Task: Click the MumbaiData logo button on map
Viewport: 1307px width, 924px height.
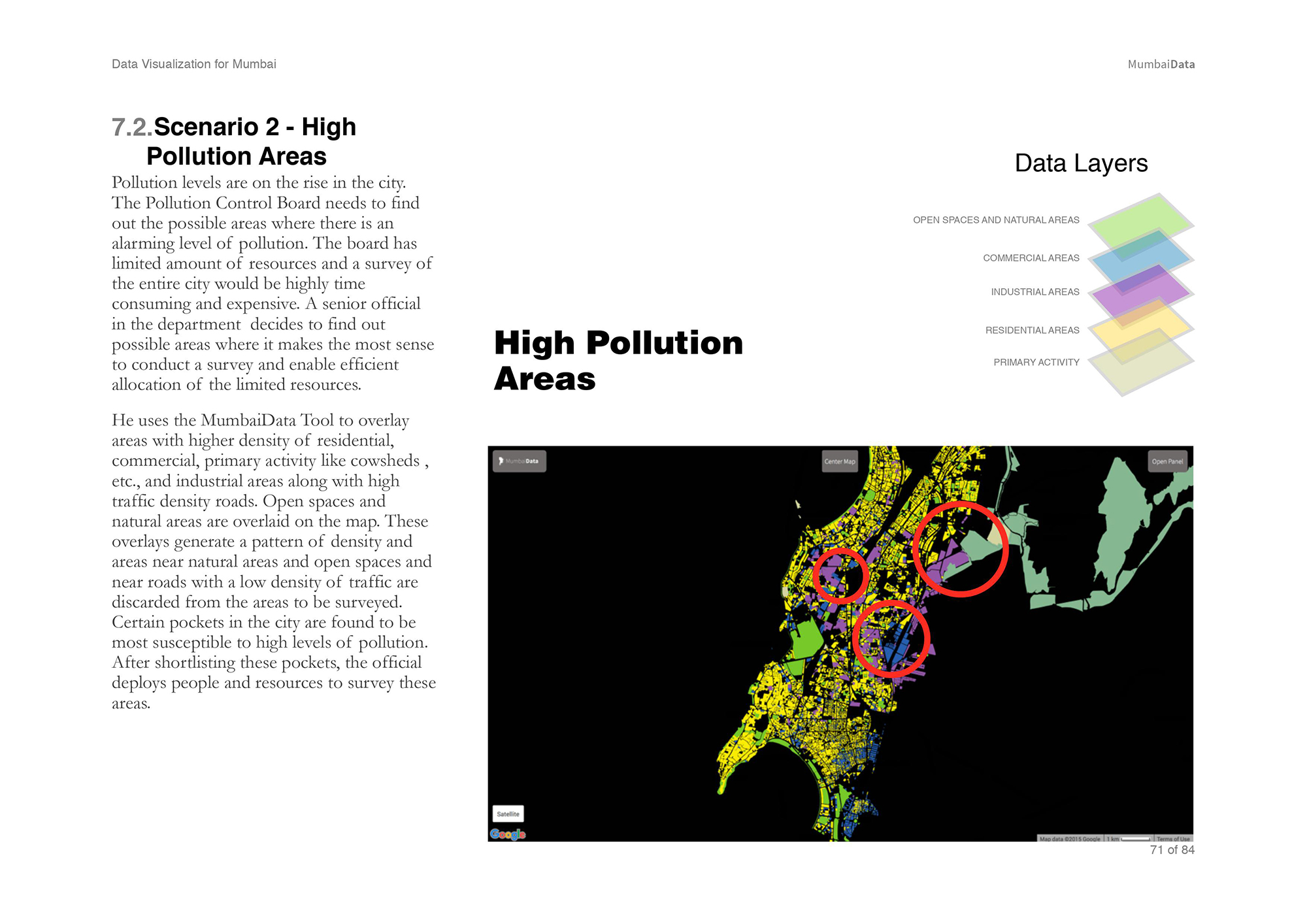Action: pos(520,461)
